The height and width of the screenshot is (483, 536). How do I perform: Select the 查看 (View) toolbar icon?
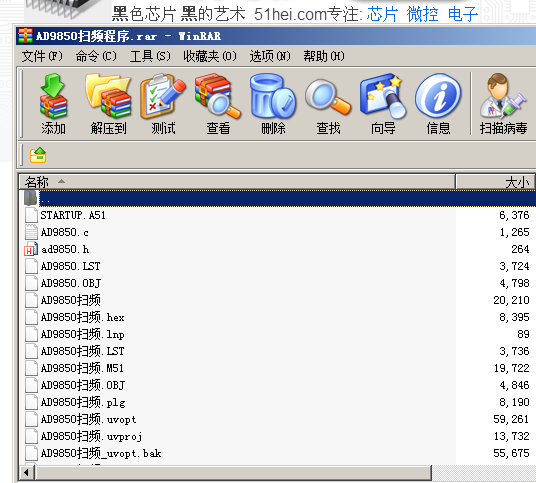tap(218, 104)
